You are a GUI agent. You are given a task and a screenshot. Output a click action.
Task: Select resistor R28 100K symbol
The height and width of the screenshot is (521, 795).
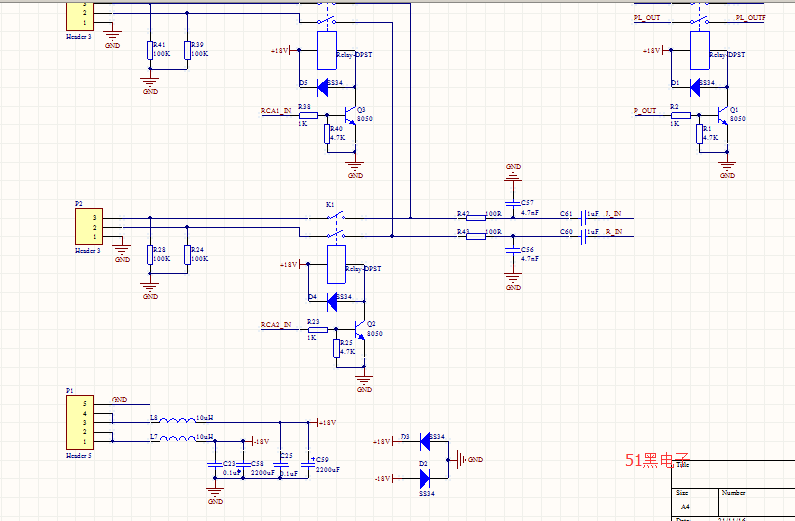point(150,255)
